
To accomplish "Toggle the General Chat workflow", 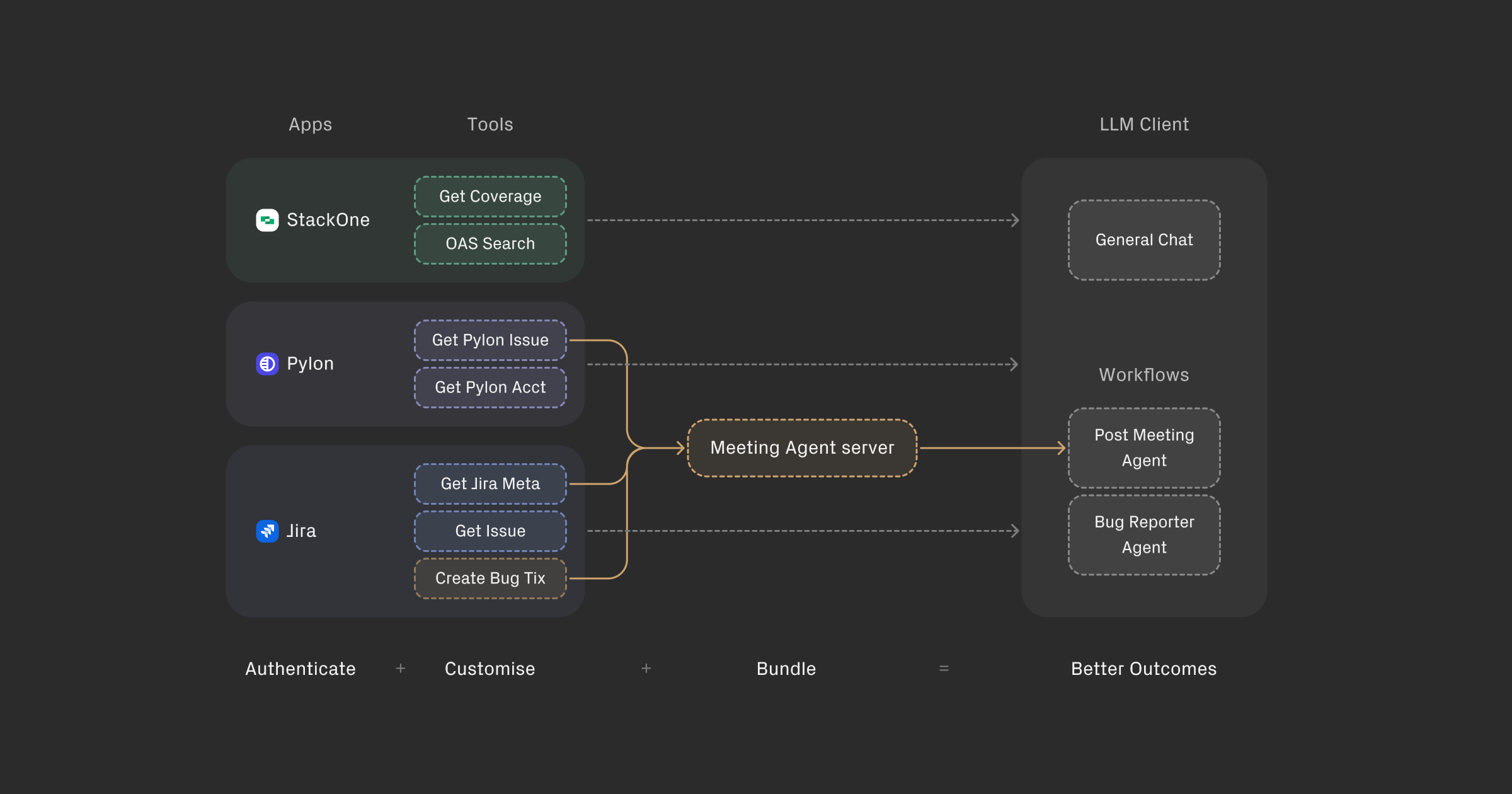I will point(1144,240).
